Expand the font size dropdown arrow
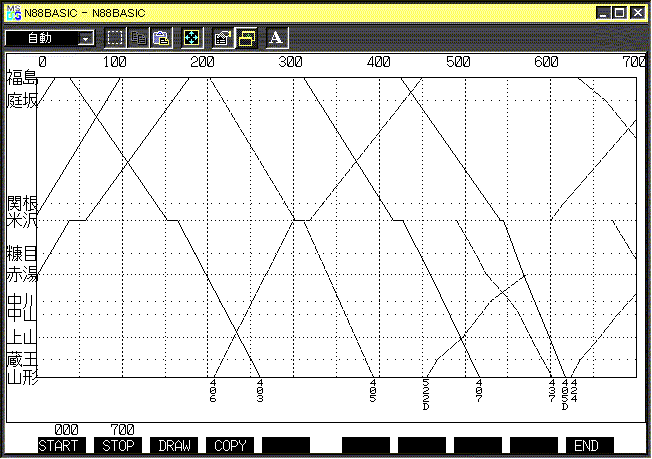This screenshot has height=459, width=652. 85,38
